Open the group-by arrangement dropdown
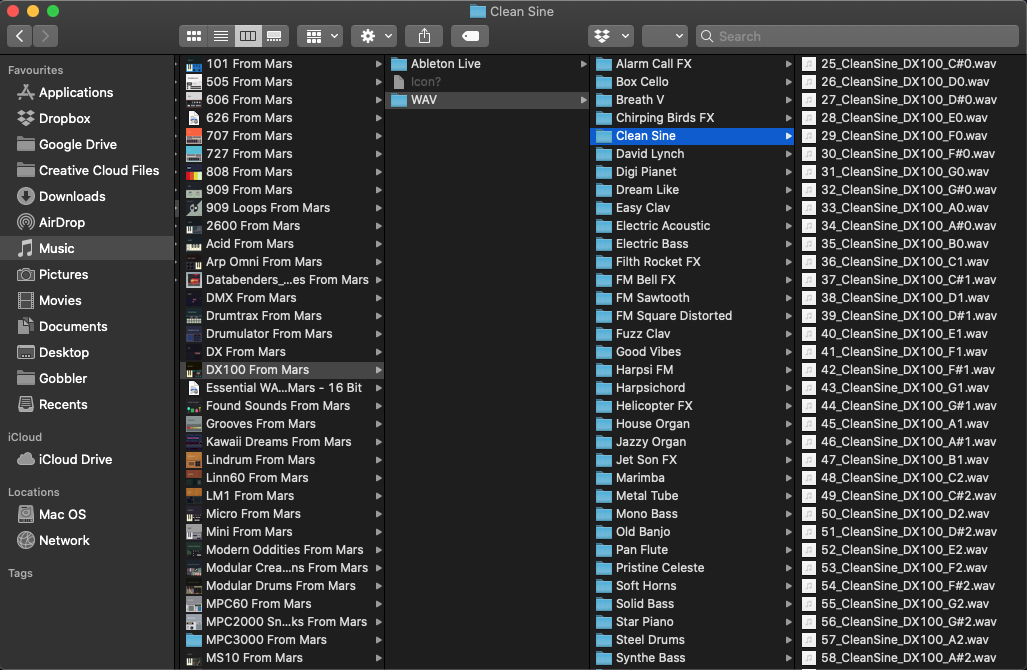The image size is (1027, 670). pyautogui.click(x=321, y=36)
